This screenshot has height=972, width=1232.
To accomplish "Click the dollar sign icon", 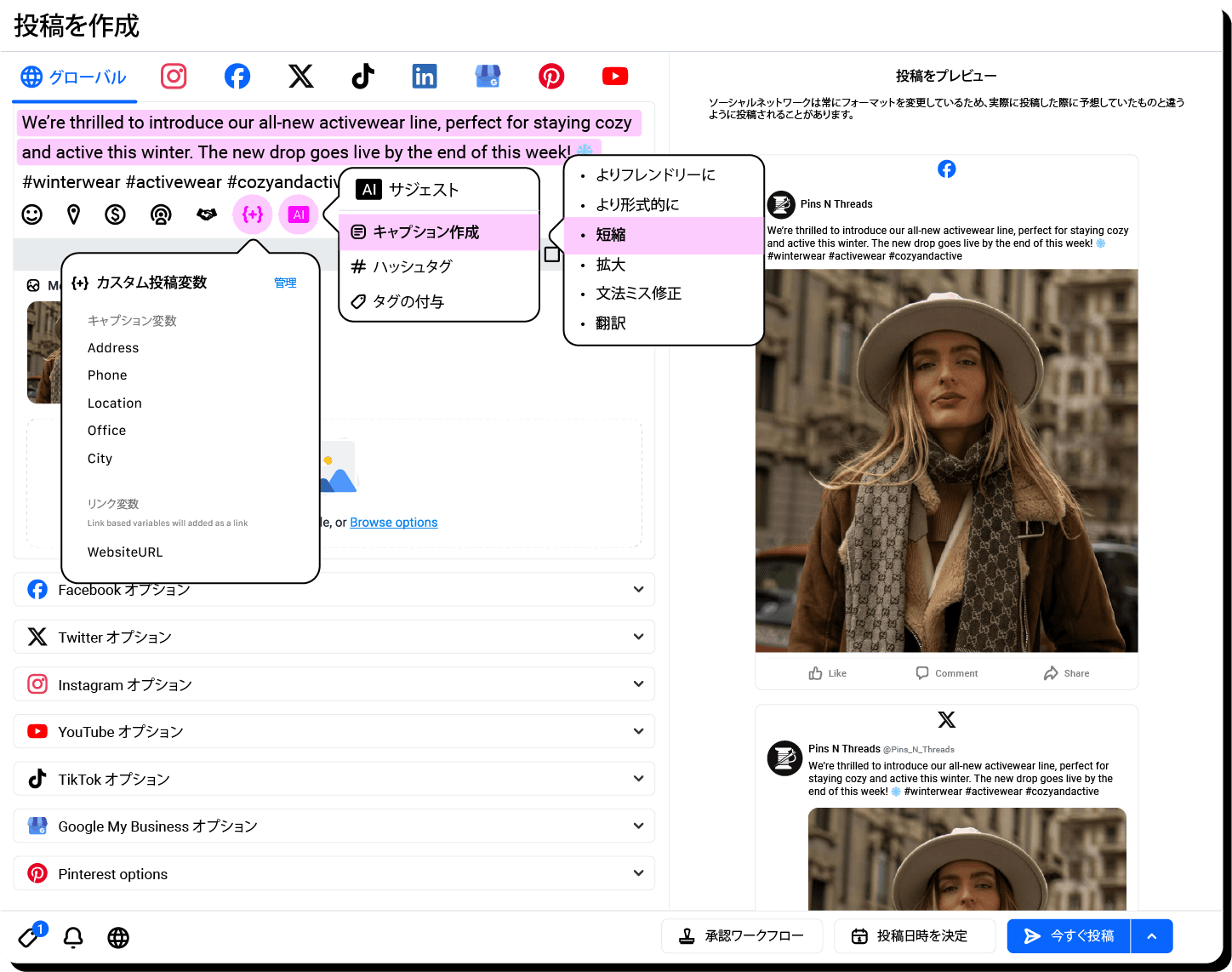I will tap(116, 214).
